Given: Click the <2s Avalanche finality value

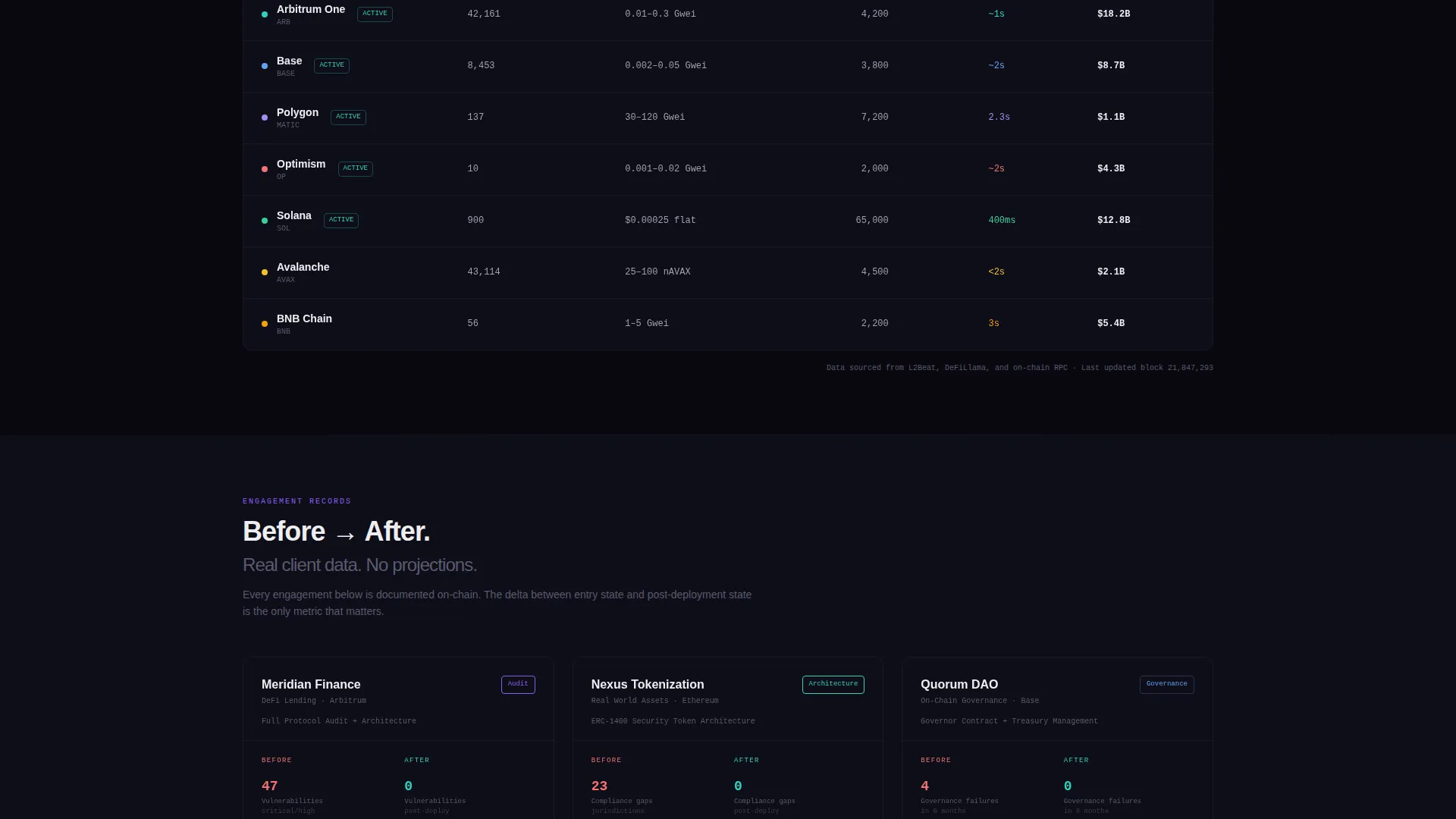Looking at the screenshot, I should (x=996, y=271).
